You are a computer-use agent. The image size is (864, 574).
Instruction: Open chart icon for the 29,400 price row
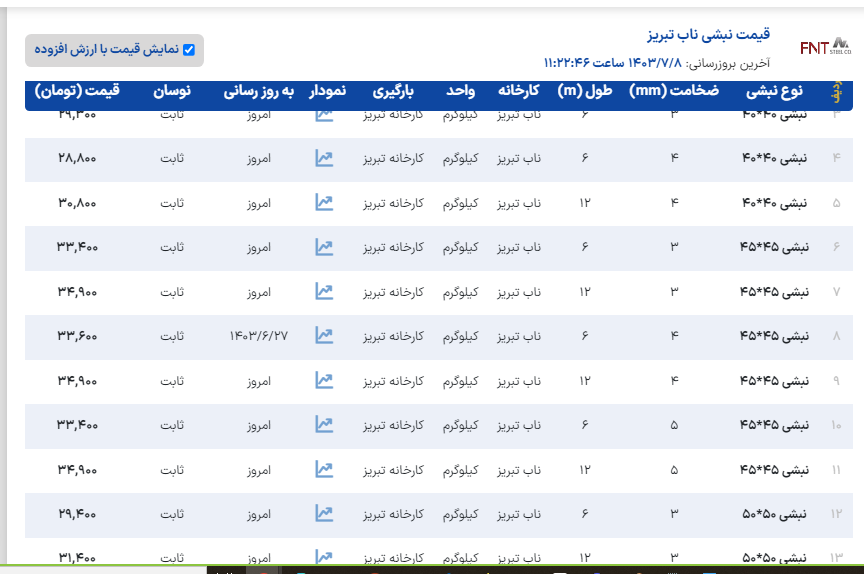pos(324,514)
